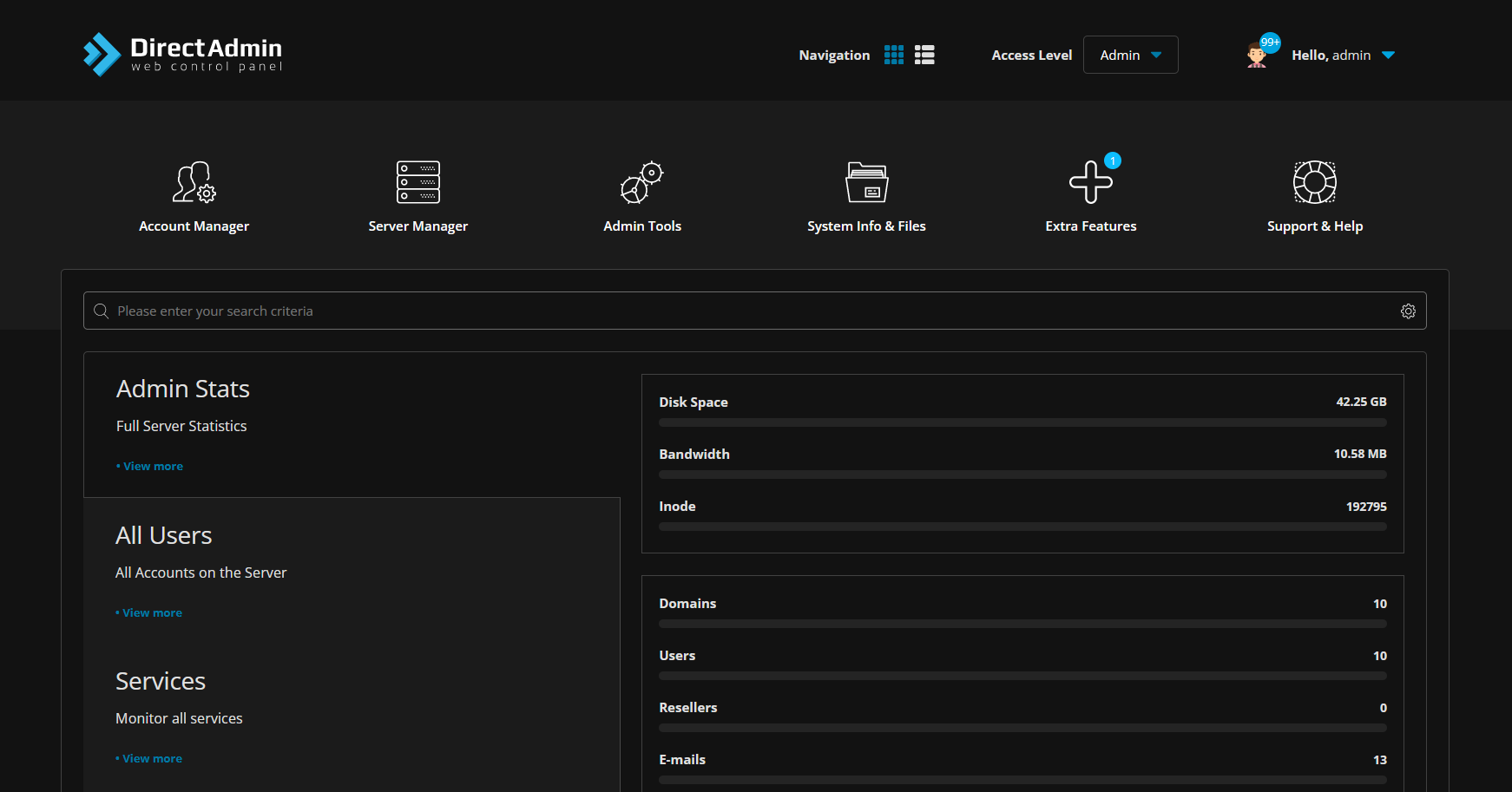This screenshot has height=792, width=1512.
Task: Switch navigation to grid view
Action: click(893, 55)
